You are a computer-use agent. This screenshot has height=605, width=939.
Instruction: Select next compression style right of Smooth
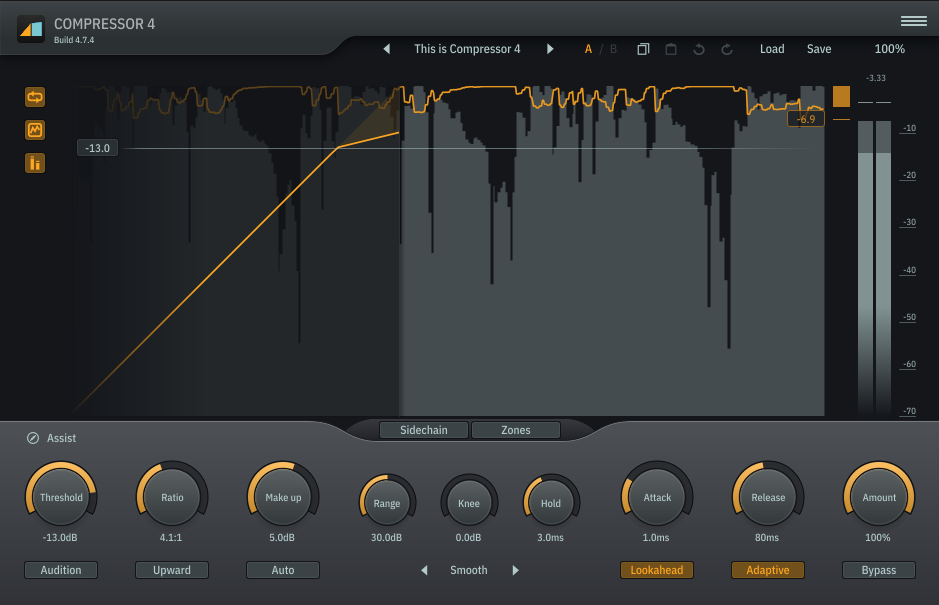coord(516,570)
